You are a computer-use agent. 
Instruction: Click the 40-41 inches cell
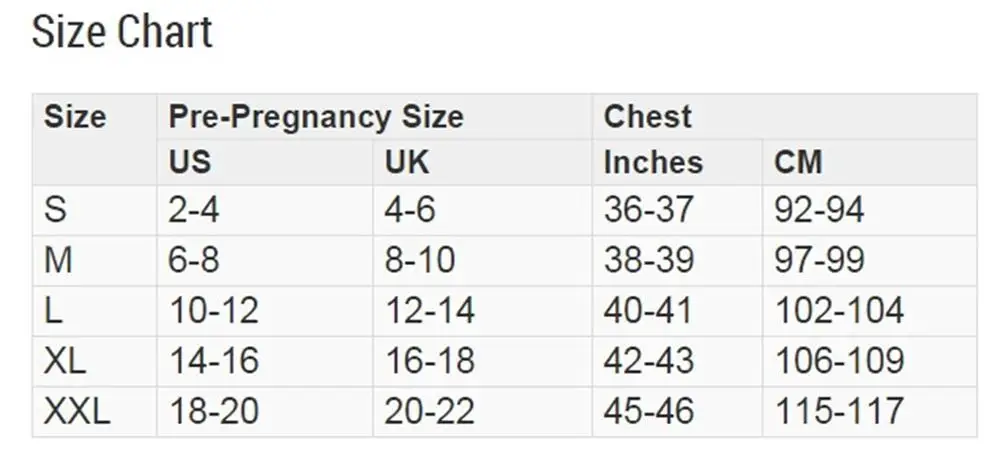[648, 311]
